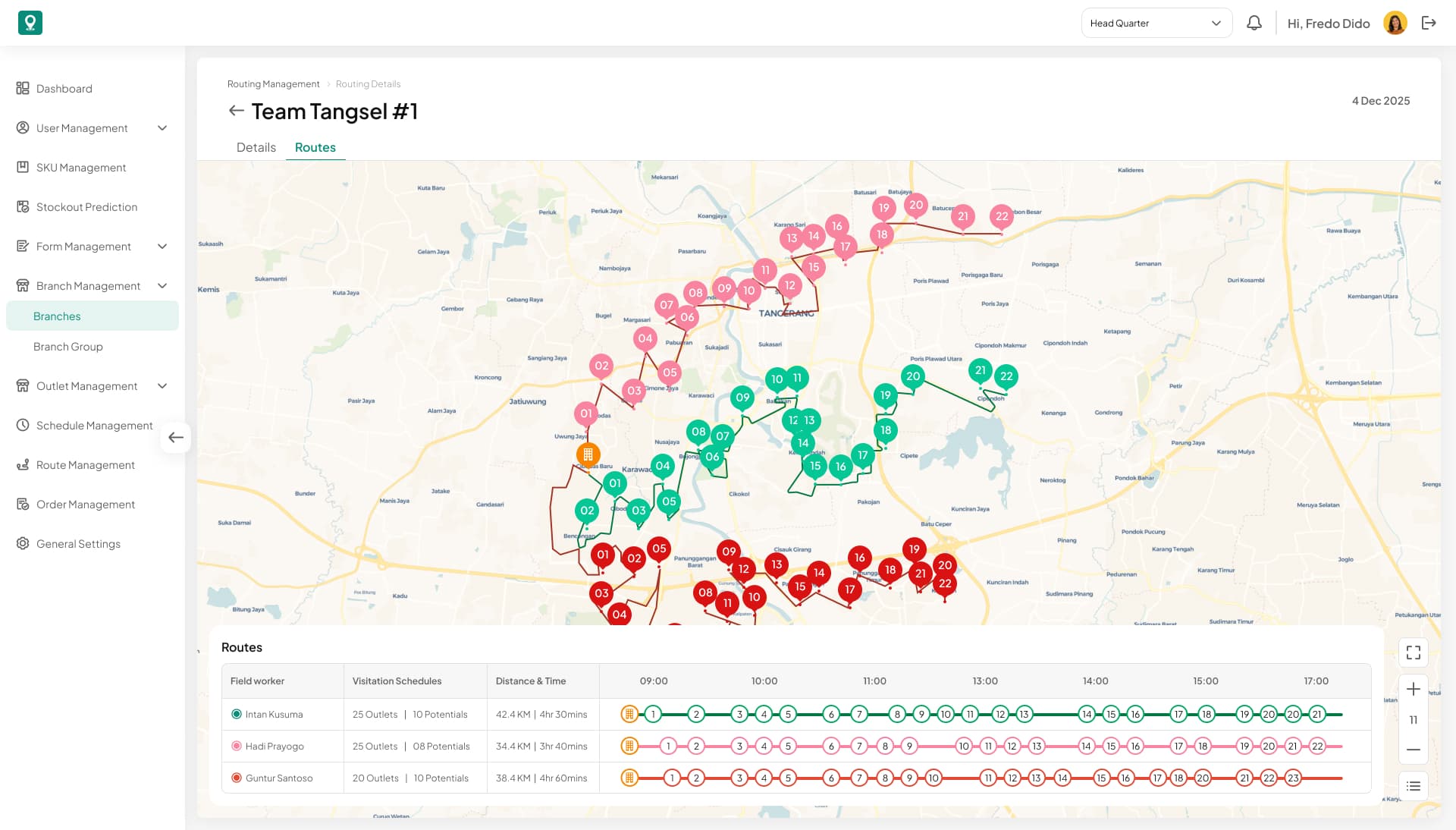Switch to the Details tab
The height and width of the screenshot is (830, 1456).
256,147
